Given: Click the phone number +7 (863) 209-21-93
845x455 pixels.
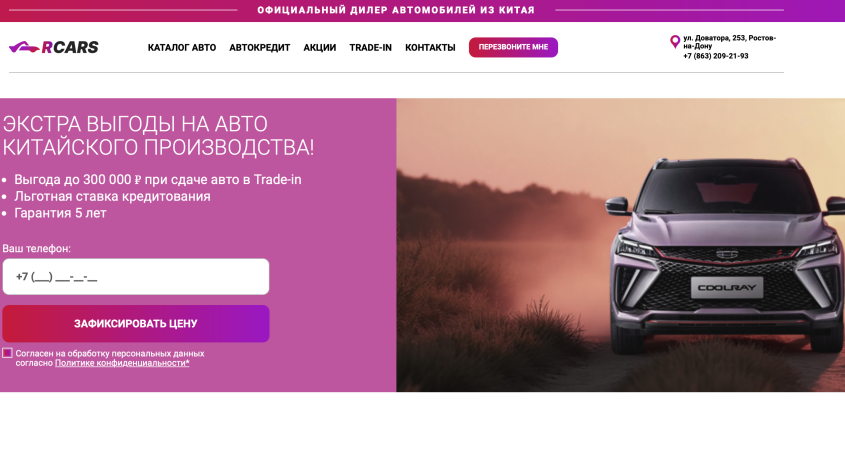Looking at the screenshot, I should (x=716, y=56).
